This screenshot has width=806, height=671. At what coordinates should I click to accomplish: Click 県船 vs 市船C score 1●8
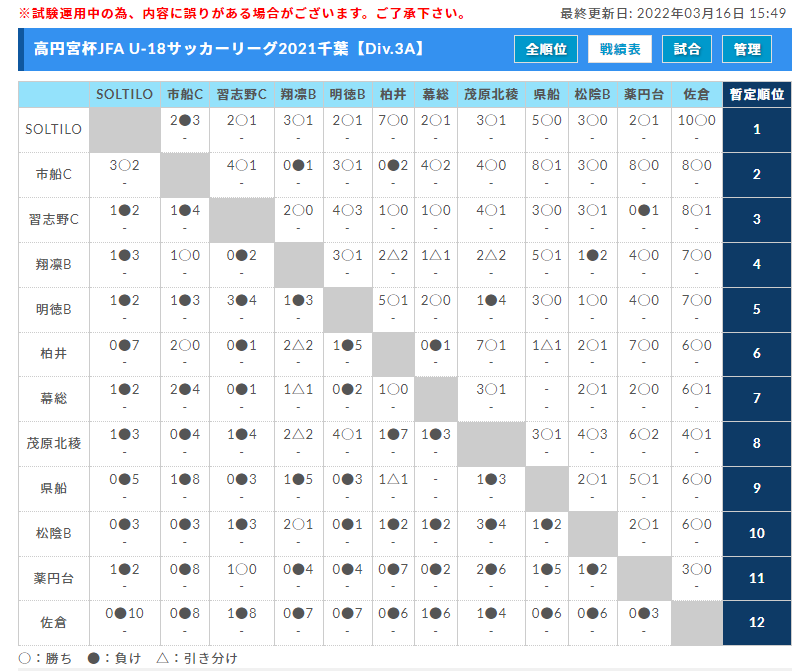[x=185, y=479]
